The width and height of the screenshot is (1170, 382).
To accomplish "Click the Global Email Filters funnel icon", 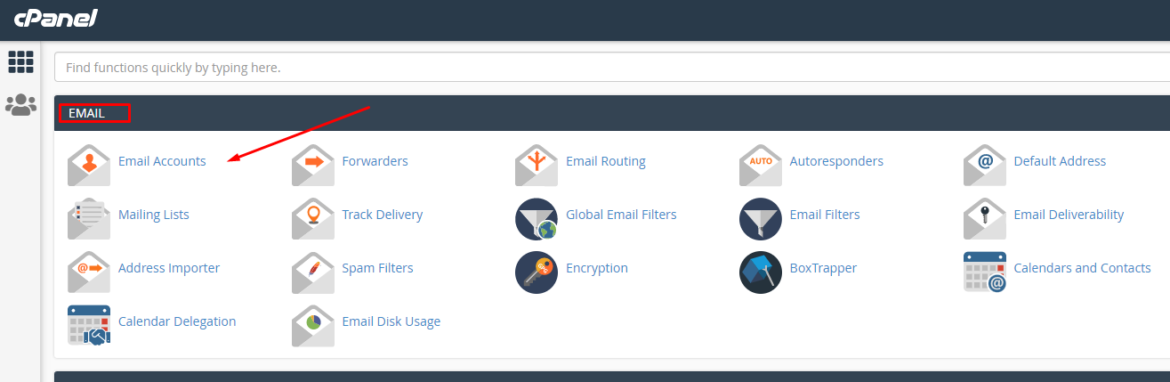I will click(x=536, y=219).
